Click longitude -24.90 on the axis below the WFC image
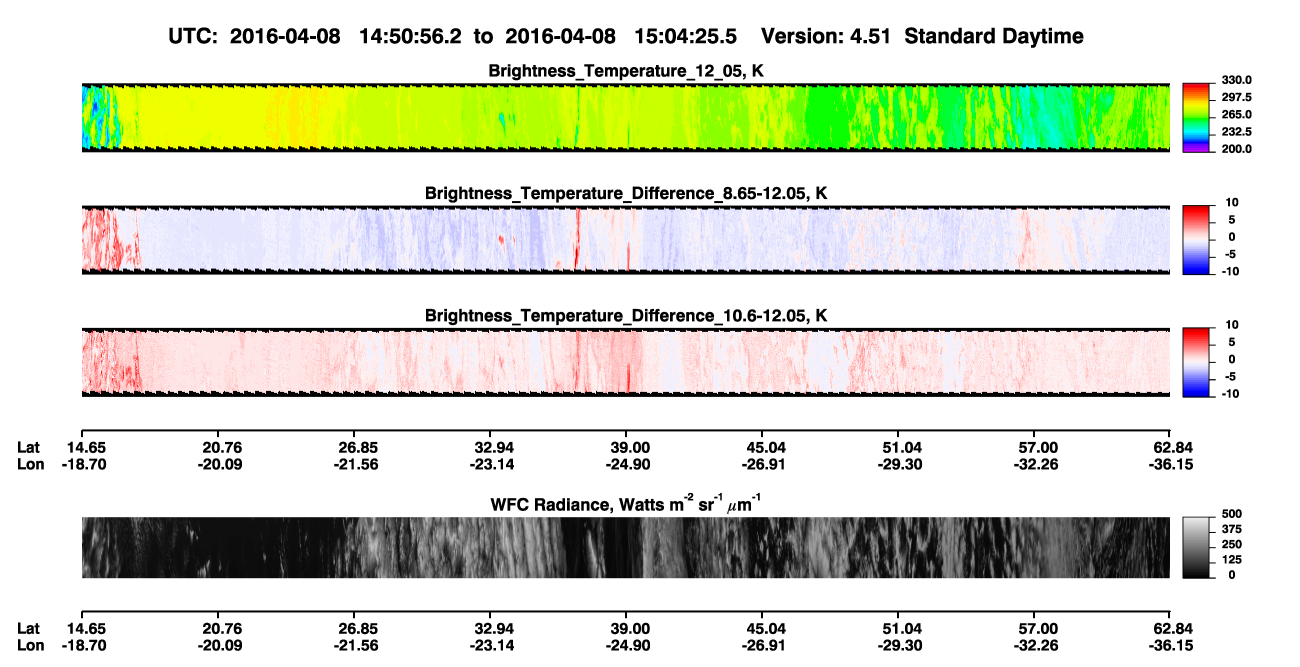Viewport: 1300px width, 667px height. tap(627, 646)
